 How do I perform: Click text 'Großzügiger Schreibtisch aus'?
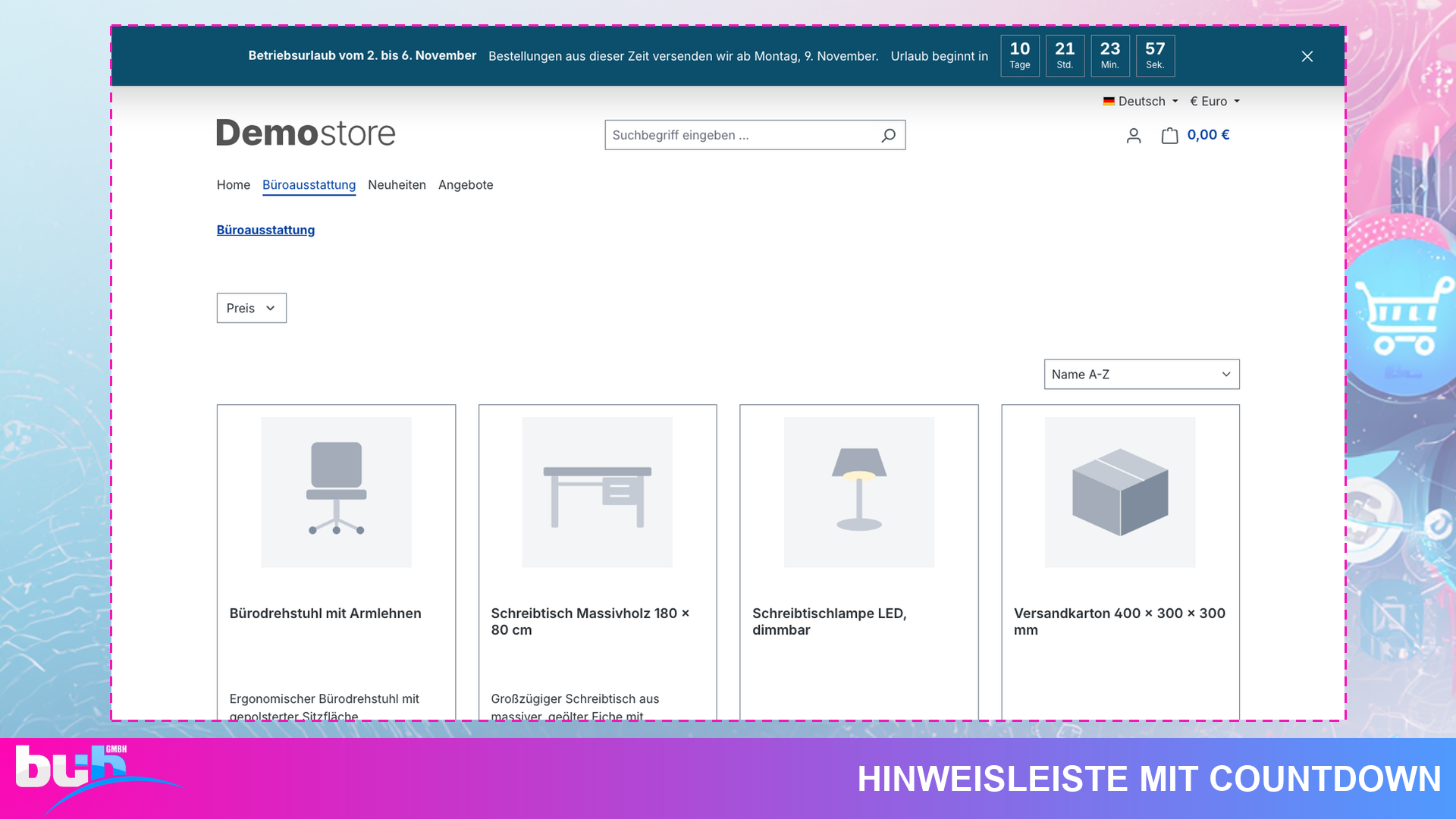(x=575, y=699)
